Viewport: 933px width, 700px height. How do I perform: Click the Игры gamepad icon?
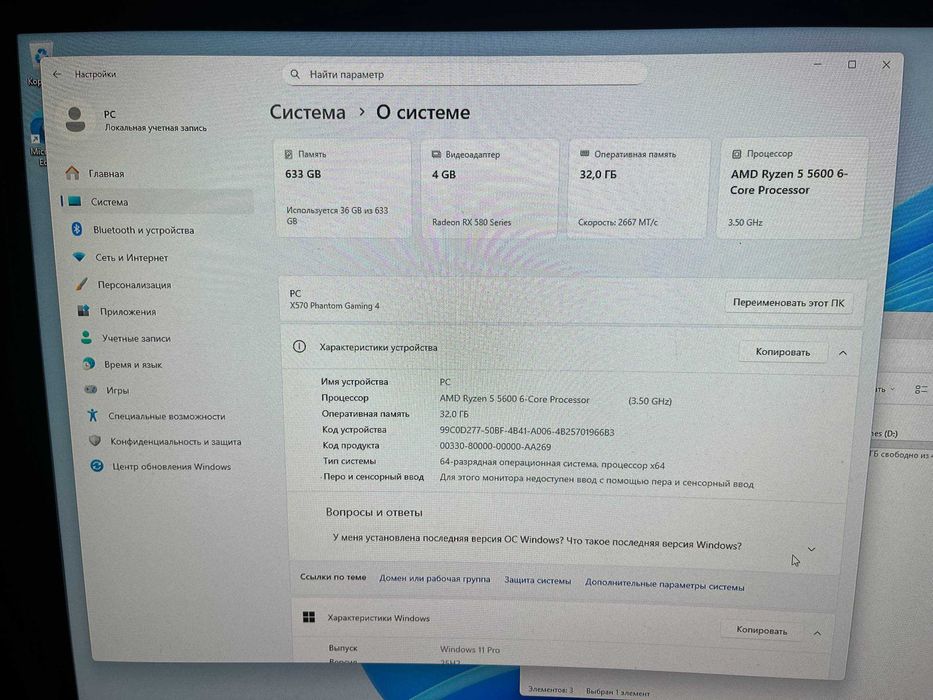(x=90, y=389)
